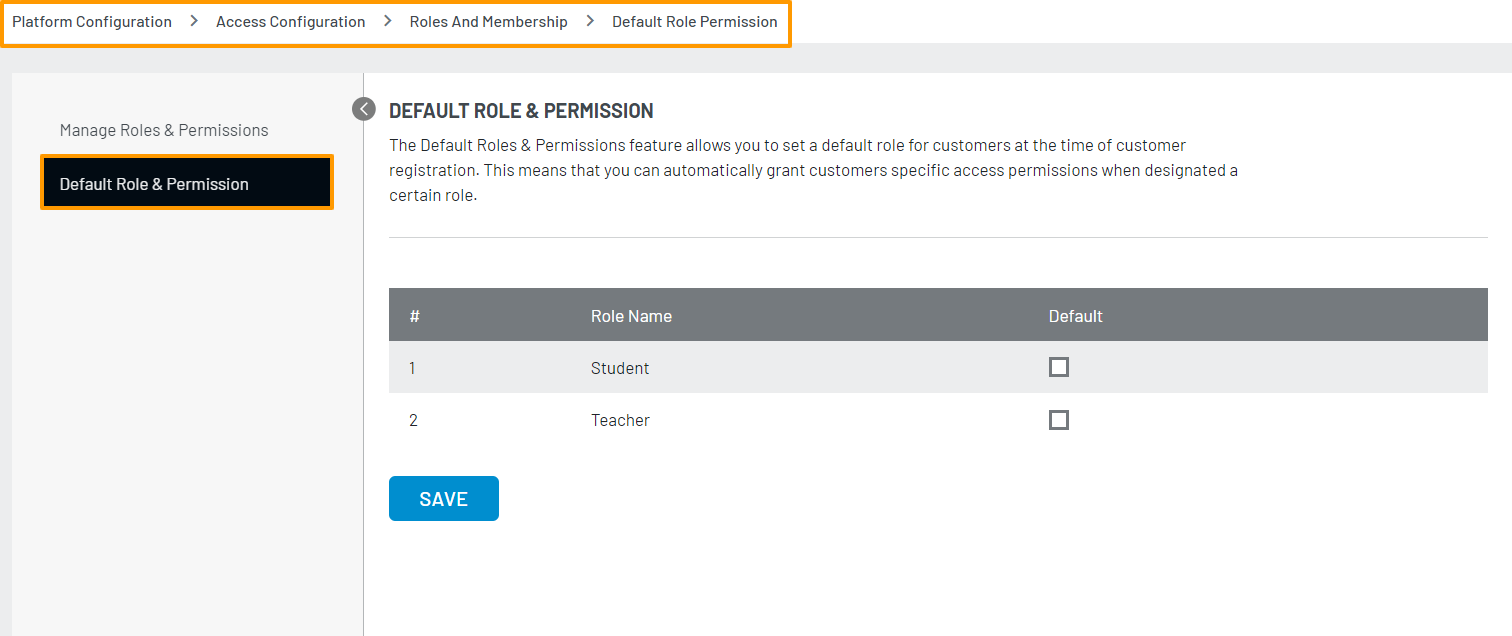1512x636 pixels.
Task: Click the back arrow beside Default Role & Permission heading
Action: pyautogui.click(x=364, y=108)
